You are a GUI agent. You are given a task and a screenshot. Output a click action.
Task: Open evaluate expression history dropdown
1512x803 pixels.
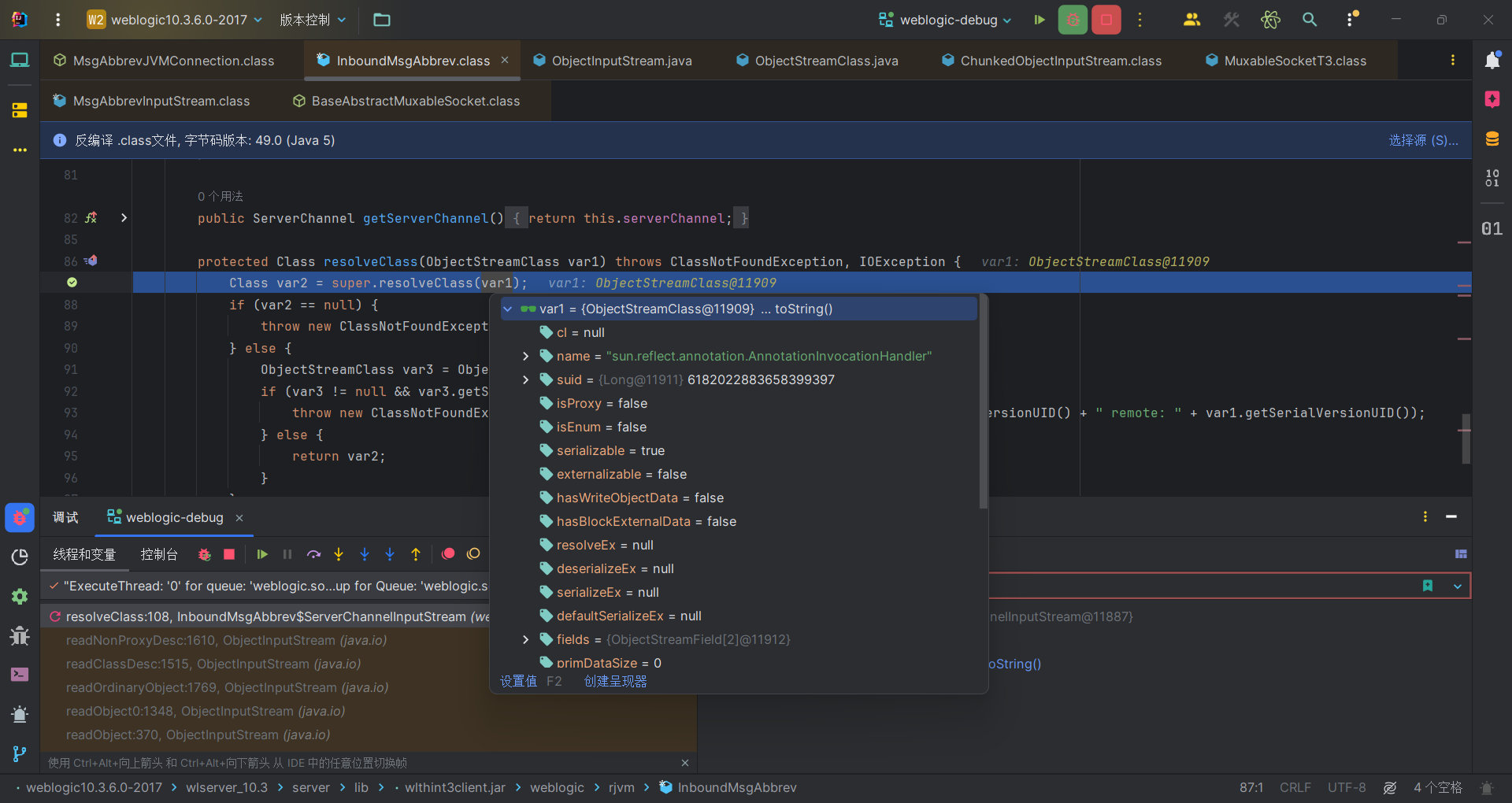(1458, 586)
